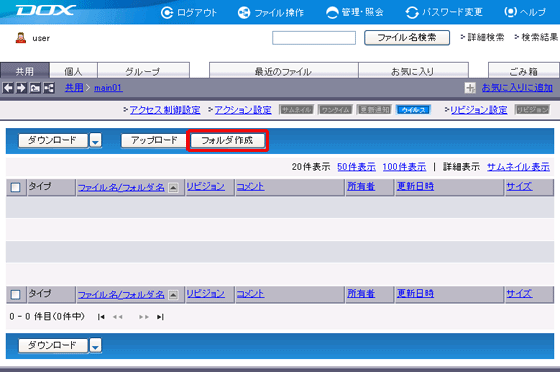Switch to サムネイル表示 view

coord(518,167)
